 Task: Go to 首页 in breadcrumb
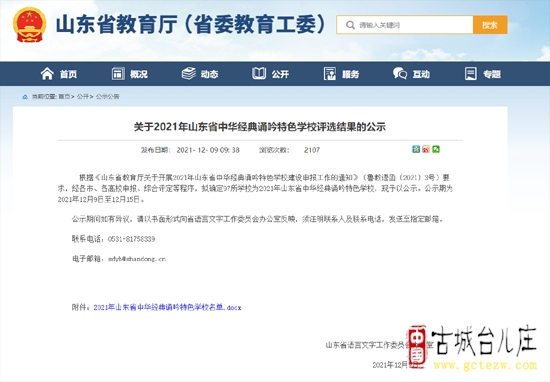pyautogui.click(x=64, y=96)
